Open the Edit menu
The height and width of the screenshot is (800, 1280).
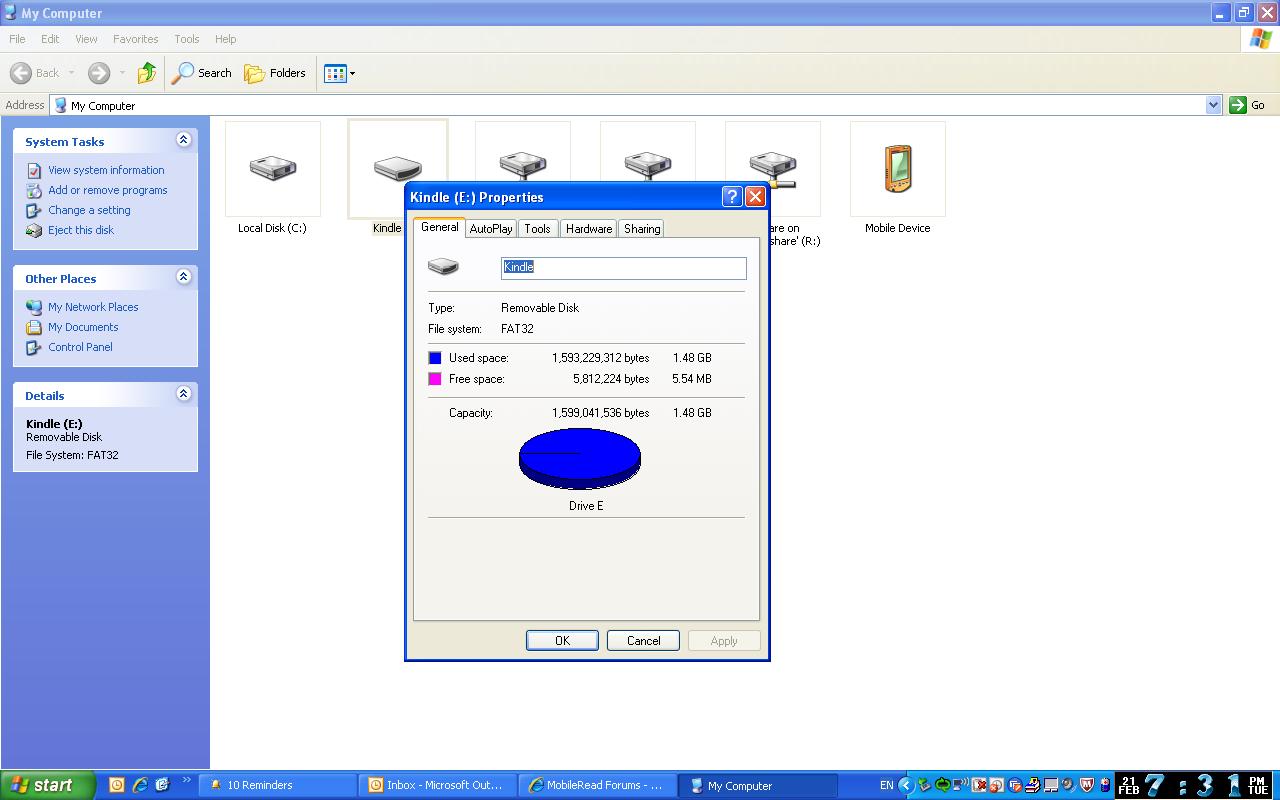point(50,39)
